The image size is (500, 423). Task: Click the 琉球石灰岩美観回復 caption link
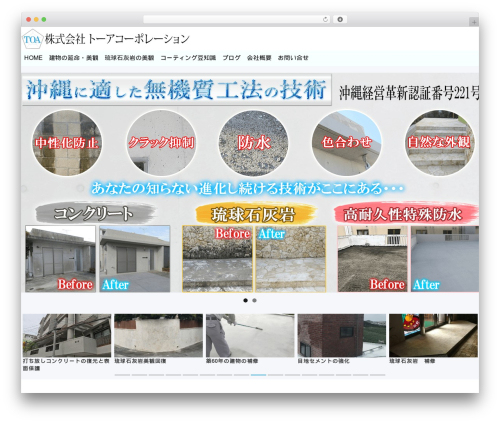(x=140, y=361)
